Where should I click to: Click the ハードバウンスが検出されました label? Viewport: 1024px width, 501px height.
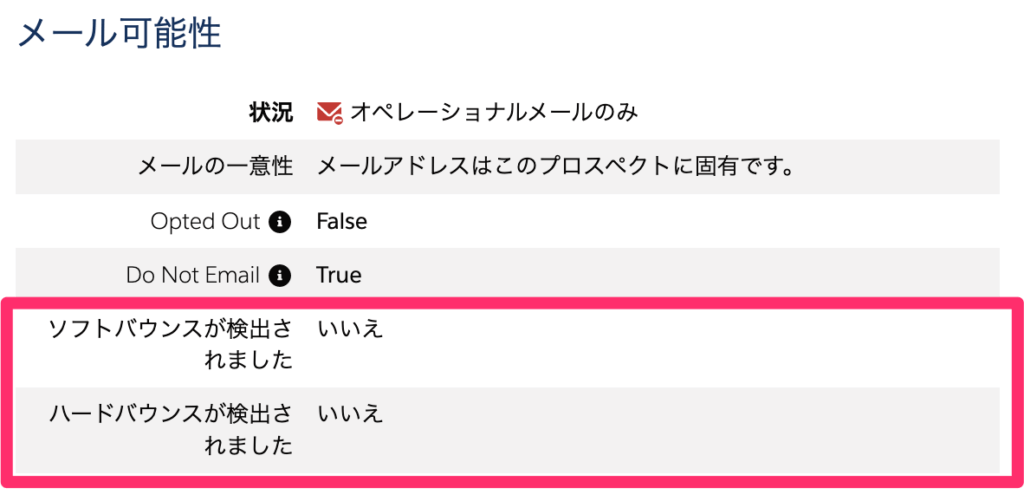tap(170, 428)
